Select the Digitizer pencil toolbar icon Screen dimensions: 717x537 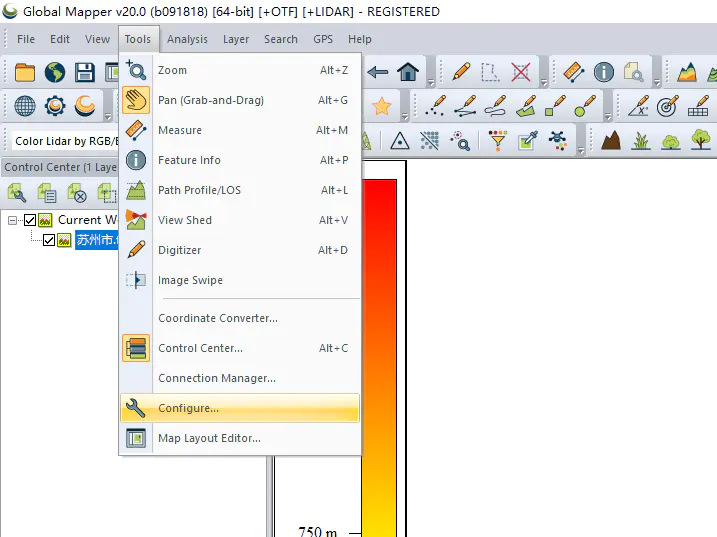click(x=461, y=72)
